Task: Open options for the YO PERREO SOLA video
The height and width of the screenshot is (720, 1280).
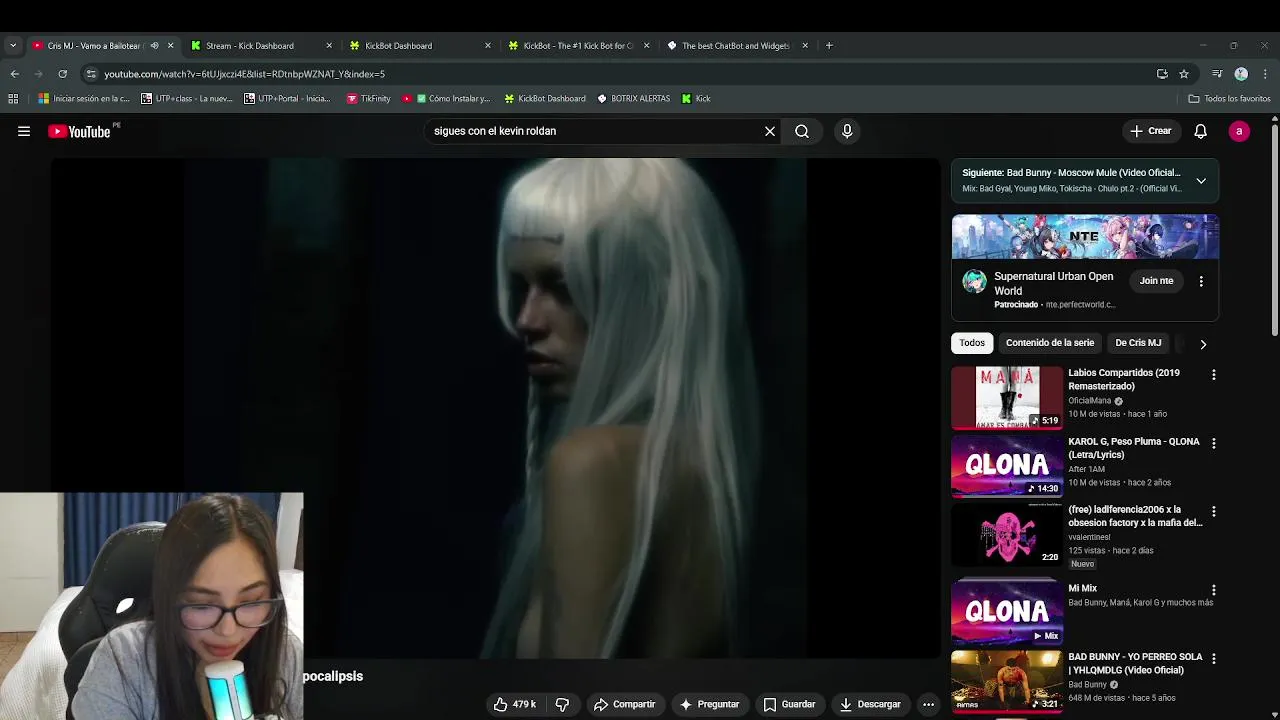Action: pos(1214,659)
